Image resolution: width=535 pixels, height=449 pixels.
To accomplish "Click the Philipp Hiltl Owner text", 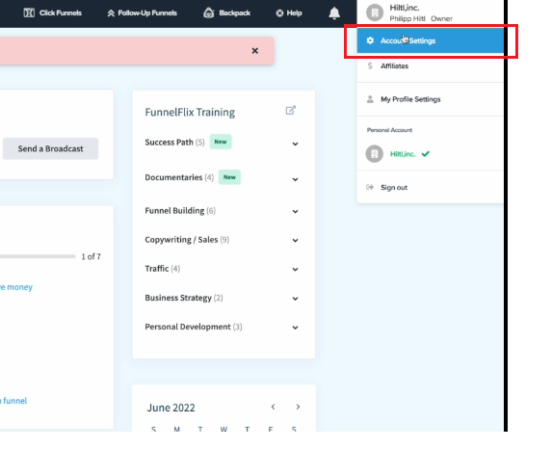I will tap(421, 18).
